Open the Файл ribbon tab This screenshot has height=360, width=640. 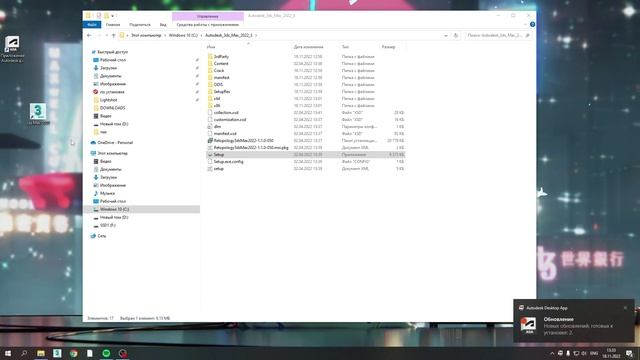[x=92, y=24]
